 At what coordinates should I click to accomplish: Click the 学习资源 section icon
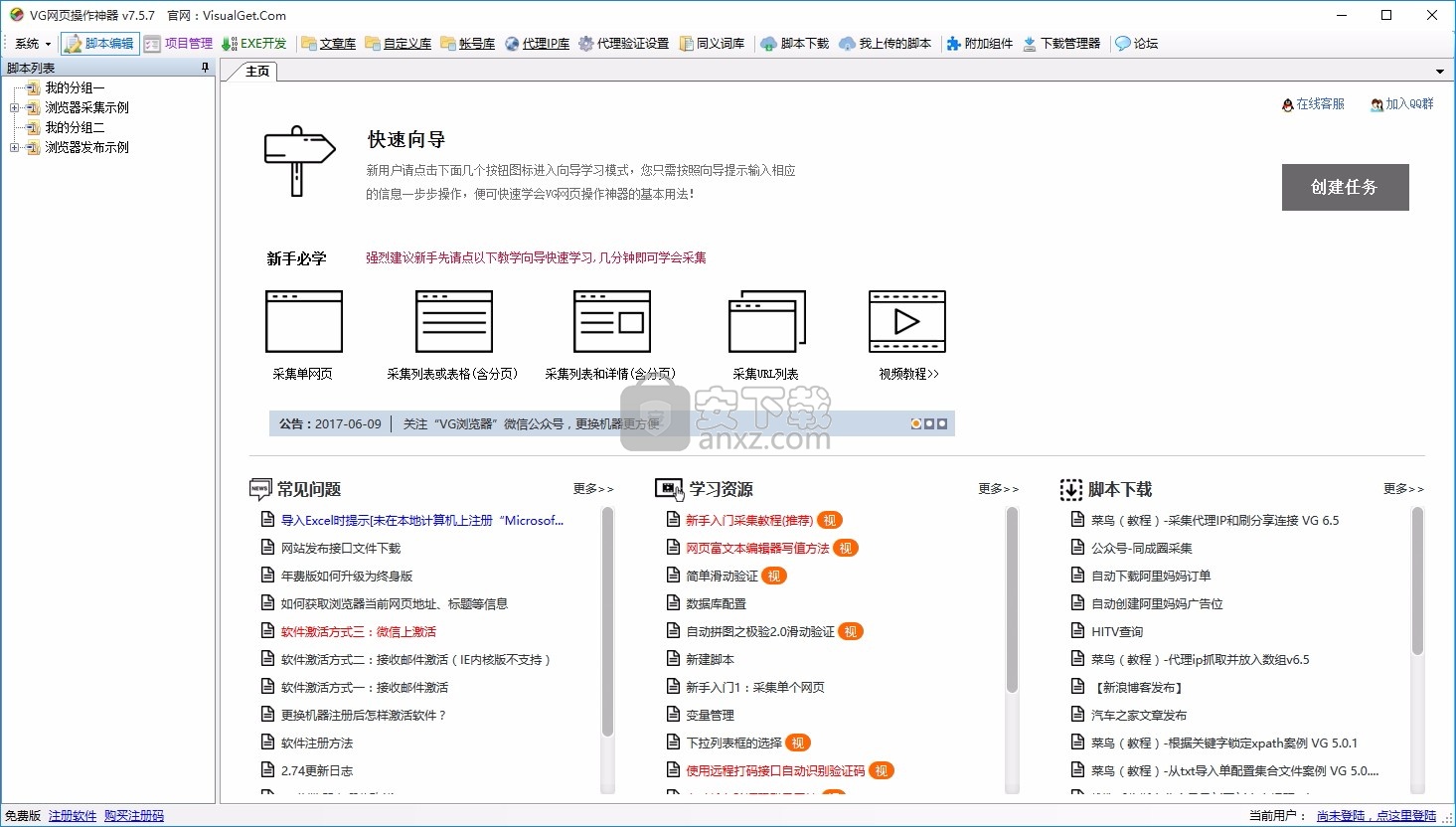[x=669, y=489]
